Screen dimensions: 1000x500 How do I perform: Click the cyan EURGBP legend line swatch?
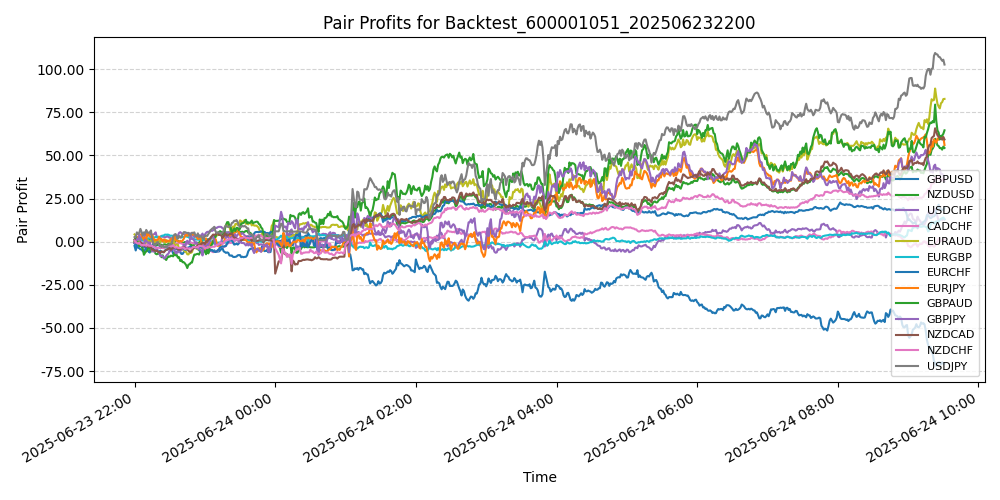pos(908,257)
